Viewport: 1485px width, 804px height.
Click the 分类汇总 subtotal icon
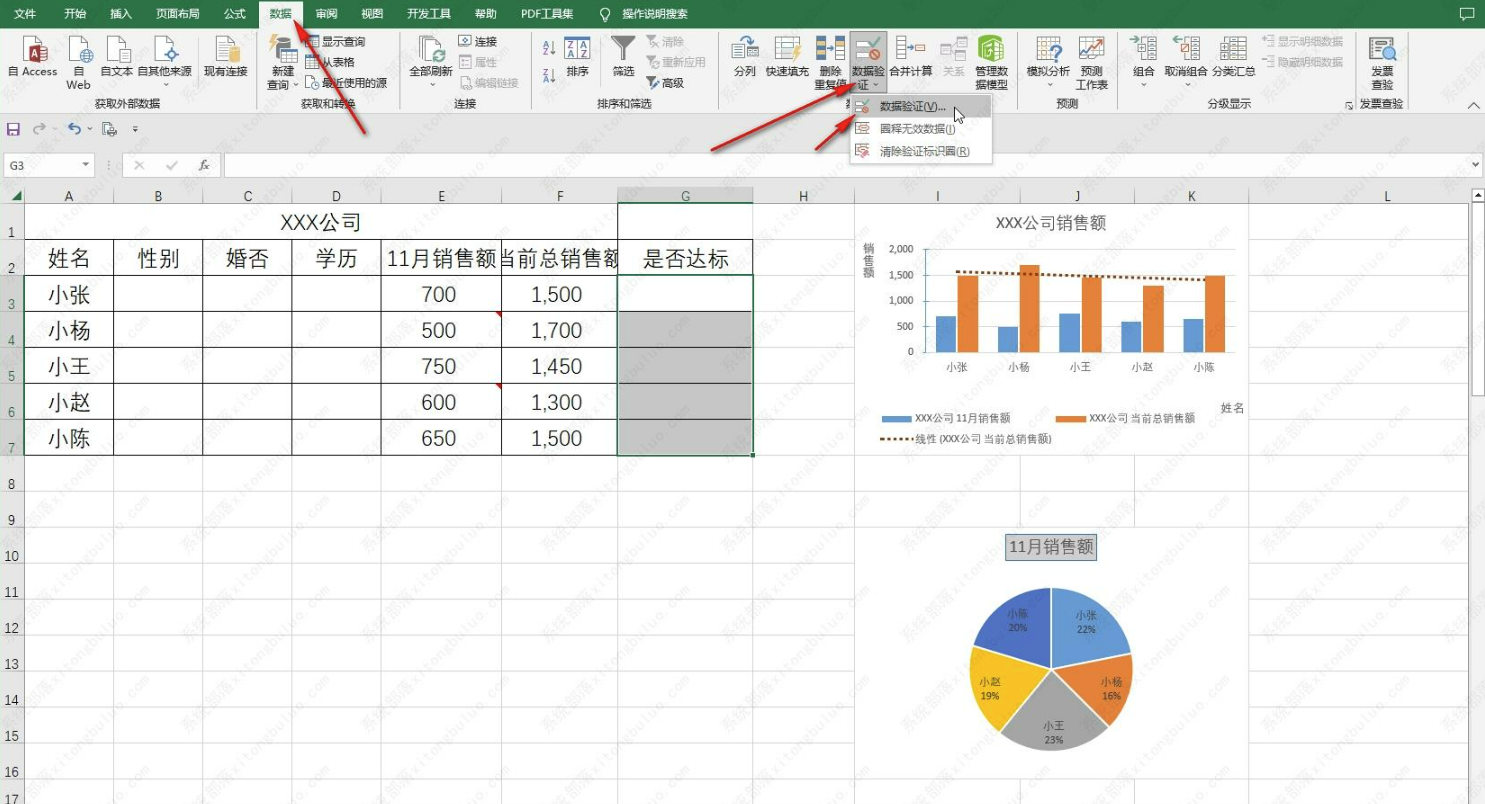[1233, 56]
